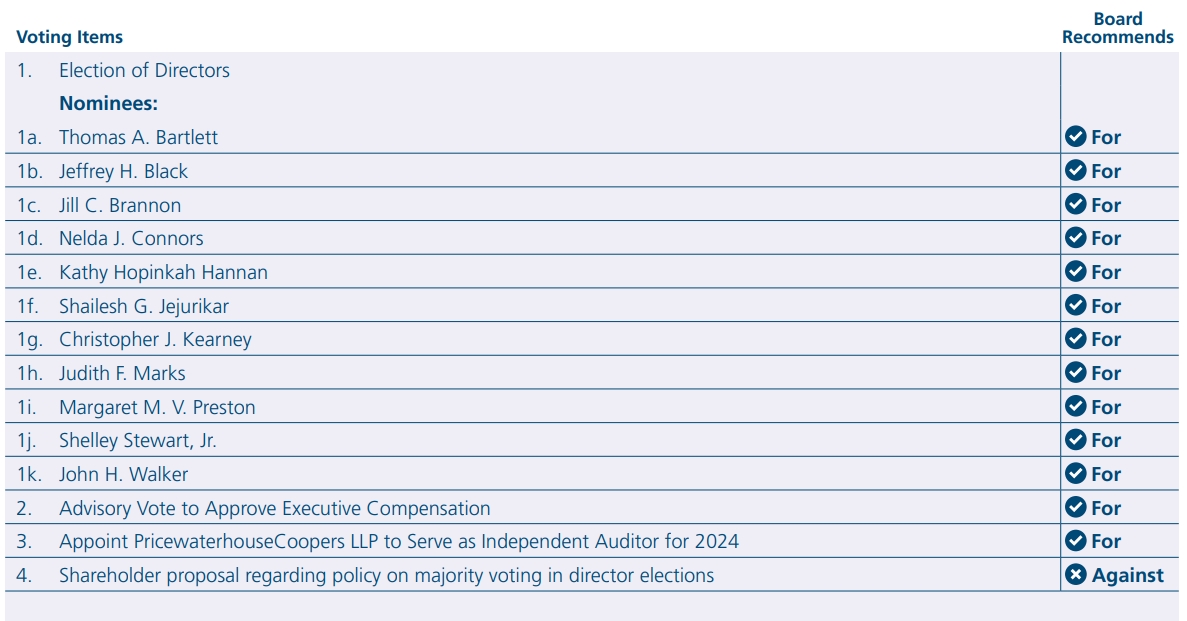Click the X icon next to Against
The height and width of the screenshot is (621, 1187).
tap(1076, 575)
